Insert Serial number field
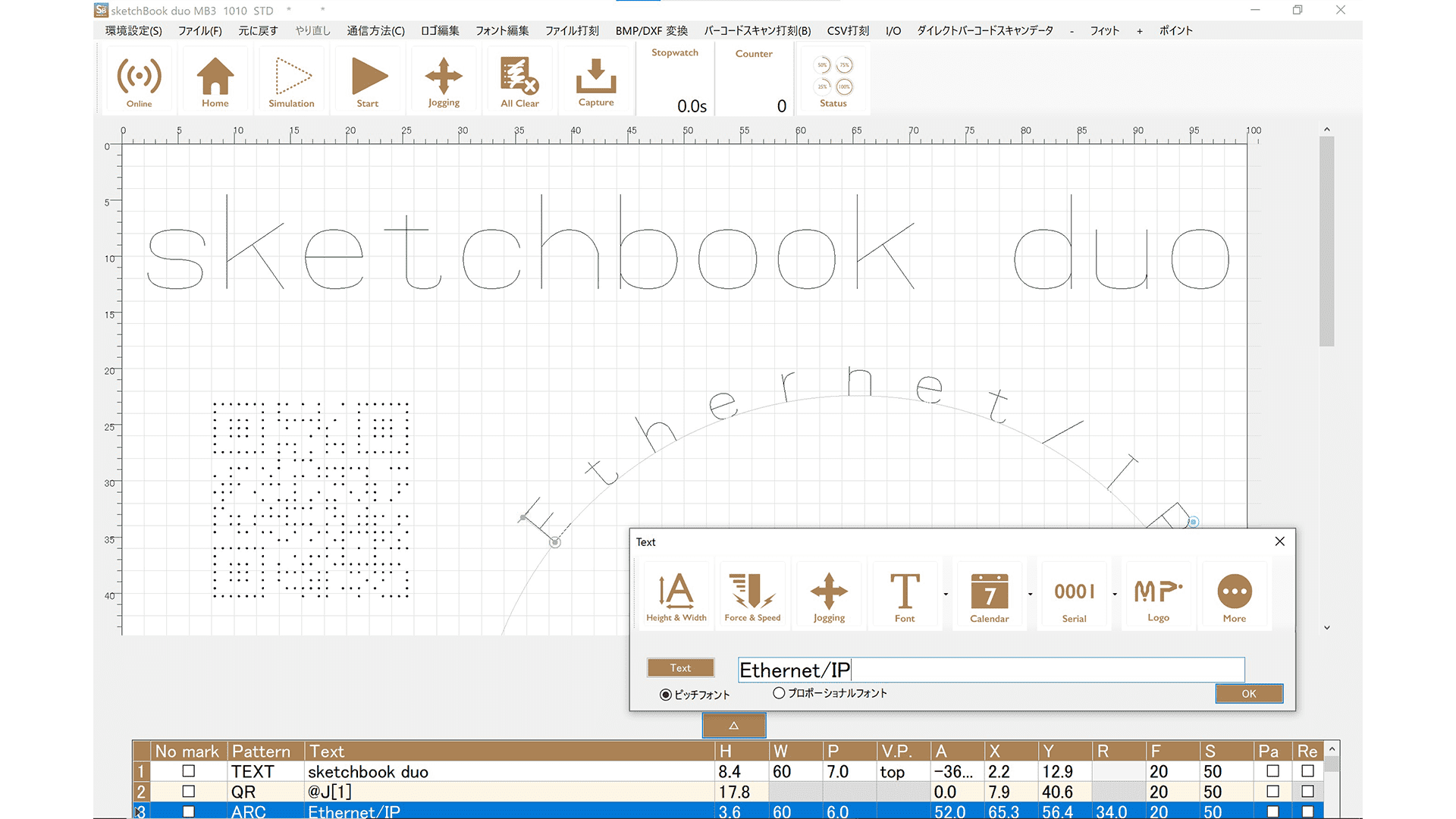 [x=1074, y=596]
